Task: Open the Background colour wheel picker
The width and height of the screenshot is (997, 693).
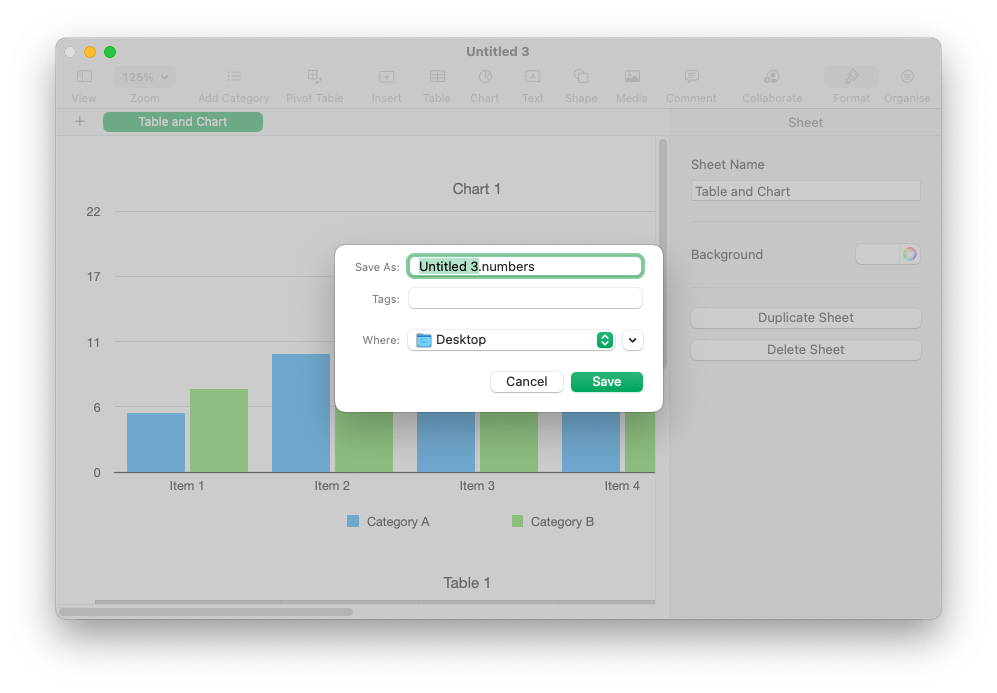Action: [x=909, y=254]
